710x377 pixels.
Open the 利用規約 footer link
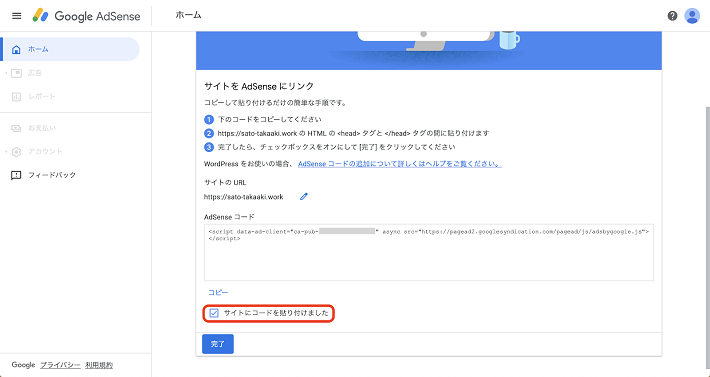[99, 365]
